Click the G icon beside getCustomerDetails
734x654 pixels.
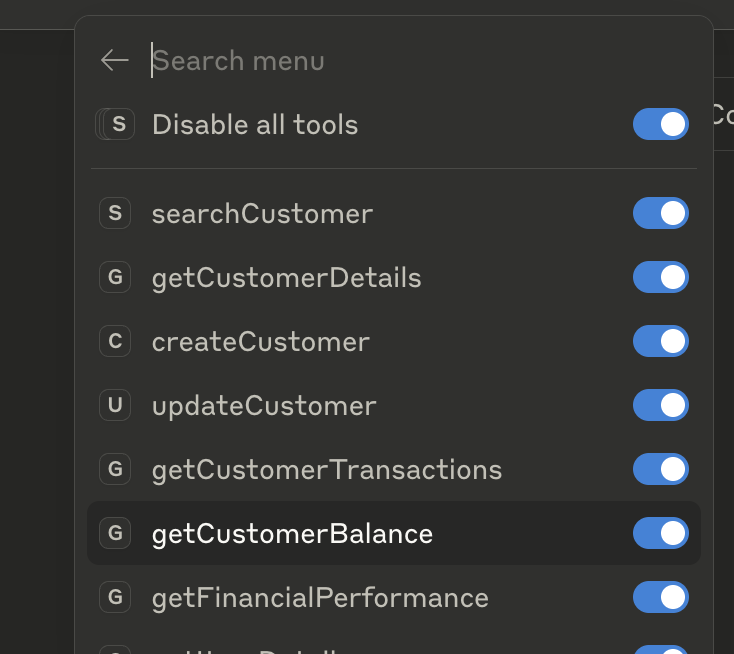tap(115, 277)
